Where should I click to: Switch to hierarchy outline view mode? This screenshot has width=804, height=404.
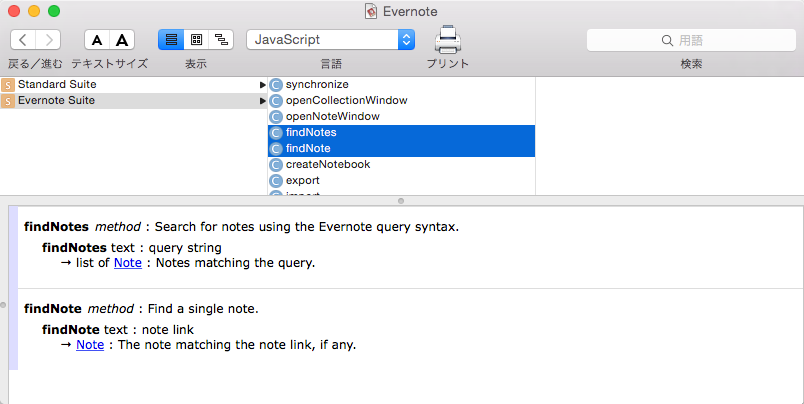point(222,40)
